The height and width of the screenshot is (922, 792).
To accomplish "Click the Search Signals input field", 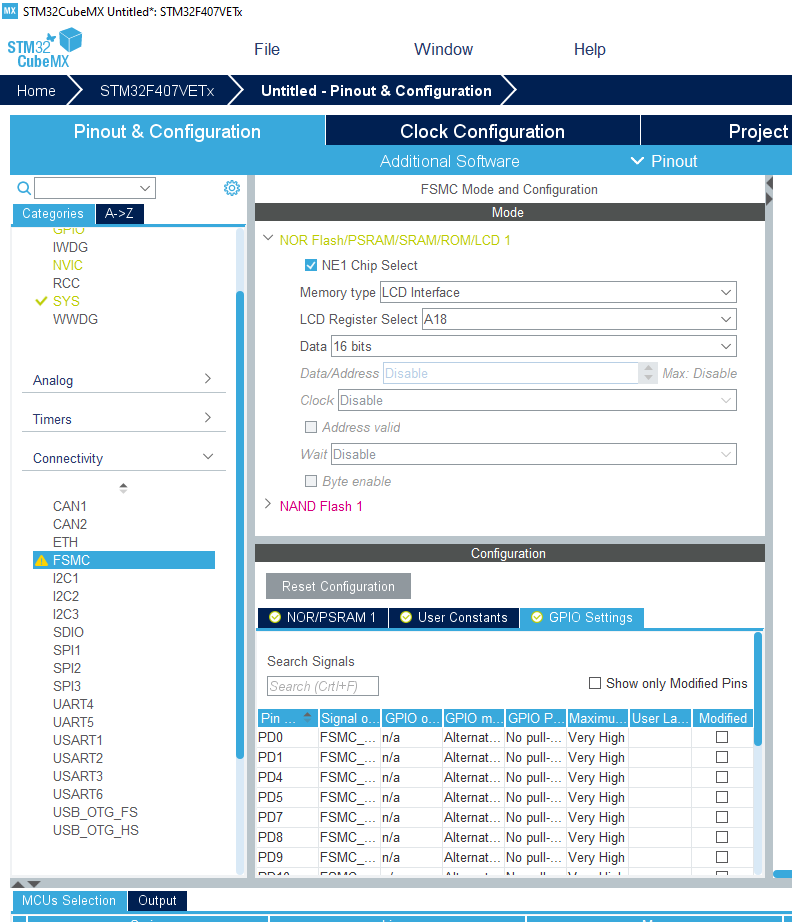I will (323, 686).
